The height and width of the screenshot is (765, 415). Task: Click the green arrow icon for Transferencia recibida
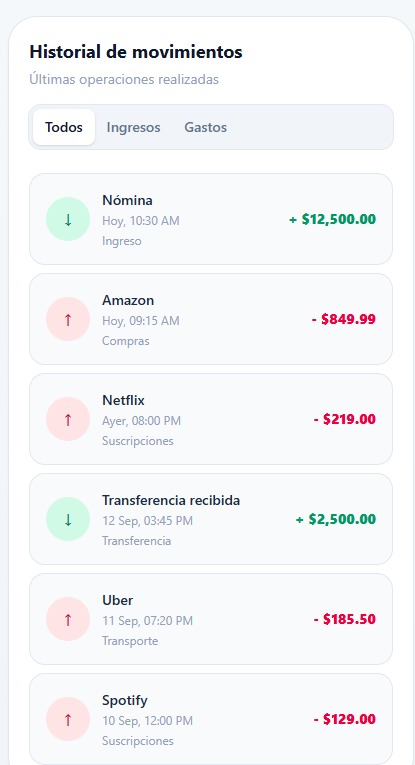68,519
